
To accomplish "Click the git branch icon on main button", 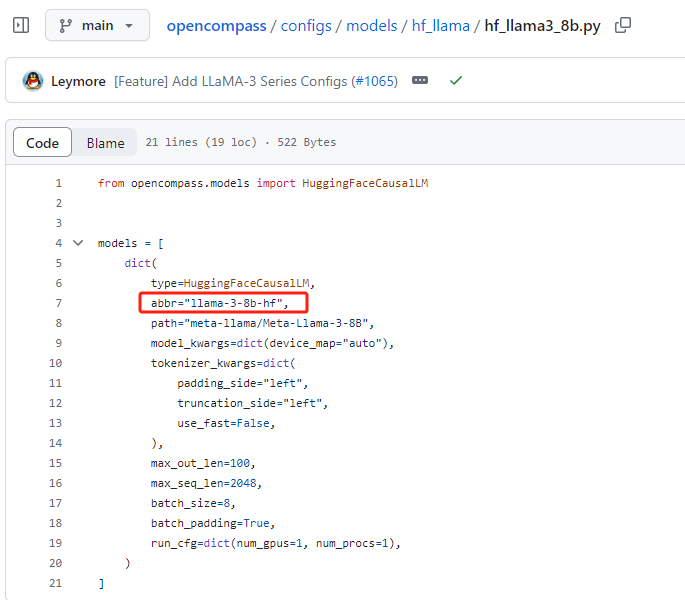I will point(67,25).
